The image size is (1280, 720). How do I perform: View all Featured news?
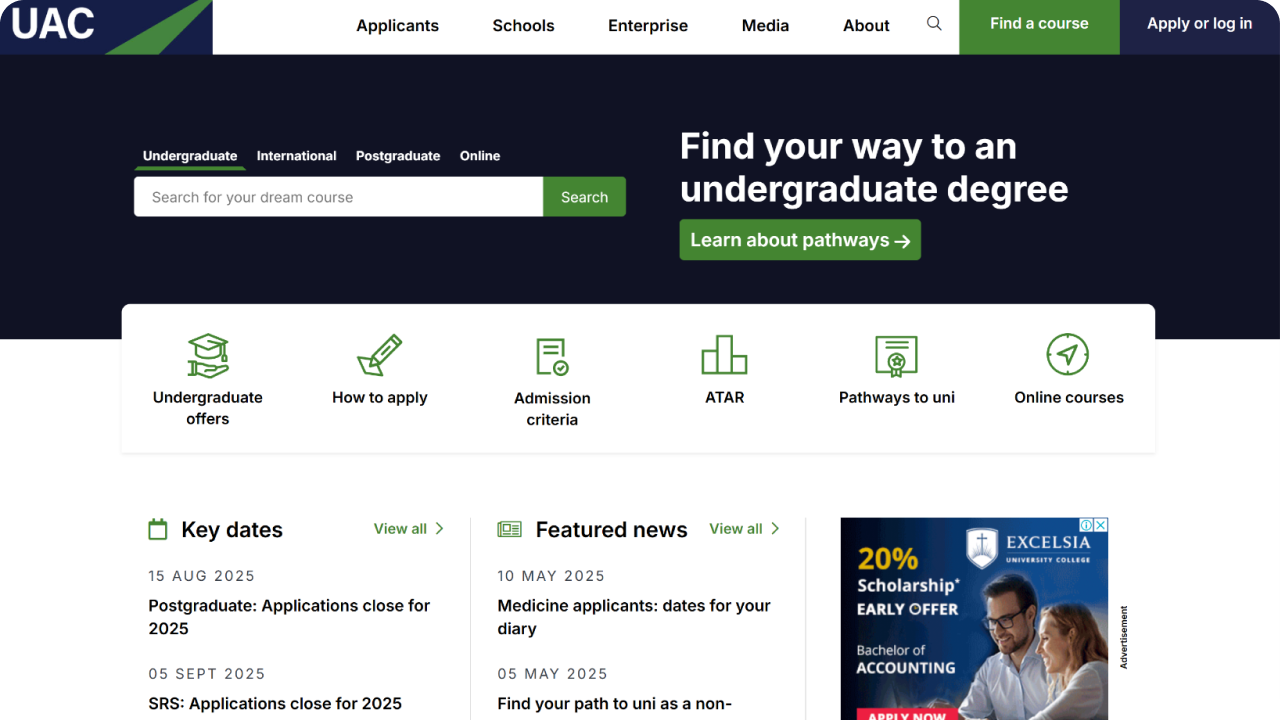(x=744, y=529)
